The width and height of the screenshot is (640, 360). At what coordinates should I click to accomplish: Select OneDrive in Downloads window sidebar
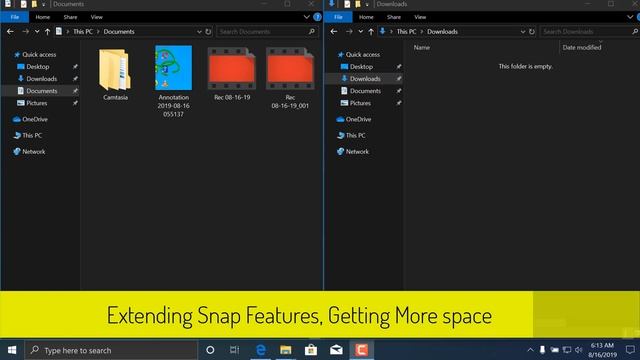tap(359, 119)
